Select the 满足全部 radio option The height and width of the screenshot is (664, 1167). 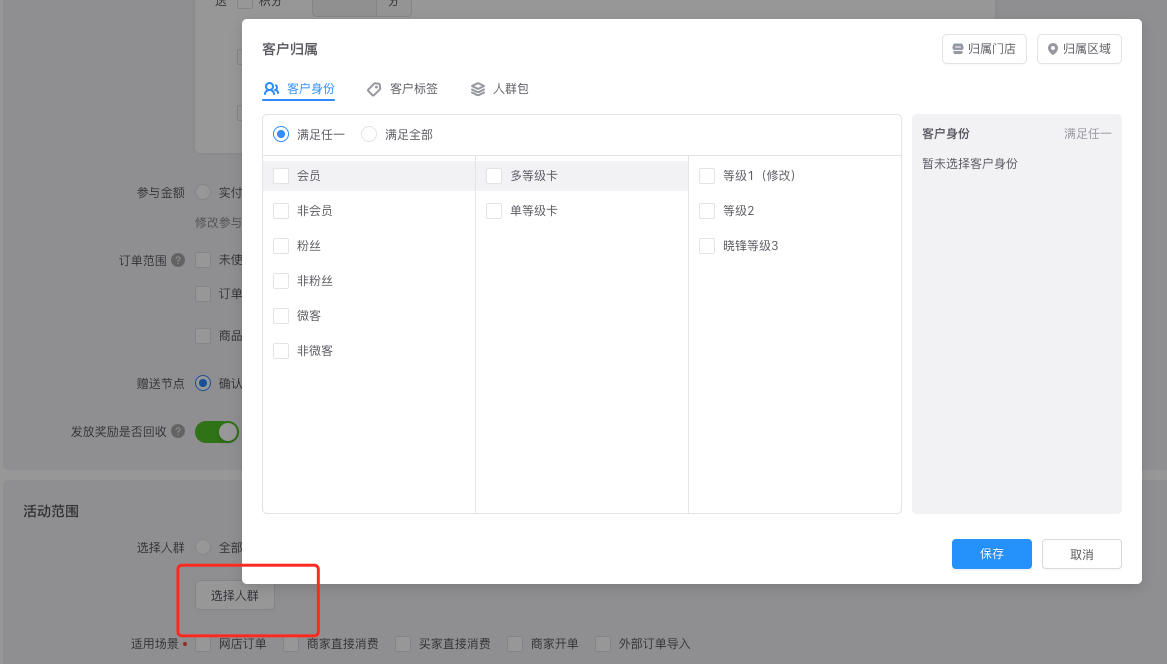pos(368,135)
